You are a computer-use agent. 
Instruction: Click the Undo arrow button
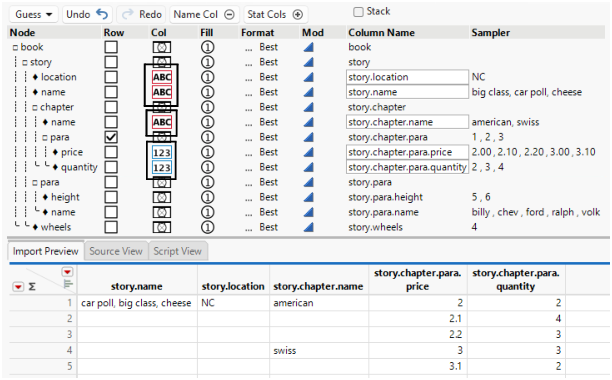tap(87, 14)
